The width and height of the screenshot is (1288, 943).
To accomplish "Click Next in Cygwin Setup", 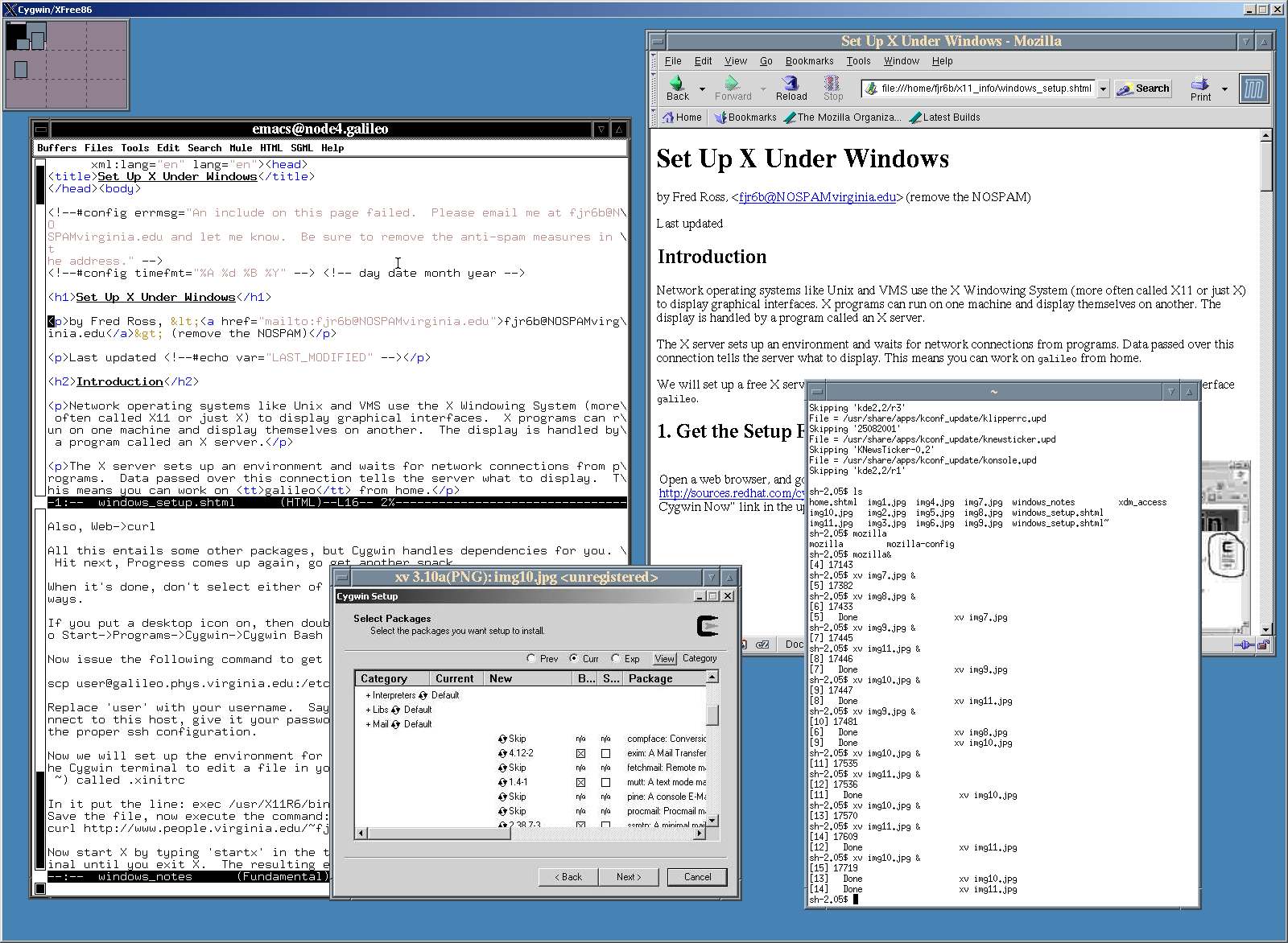I will [629, 877].
